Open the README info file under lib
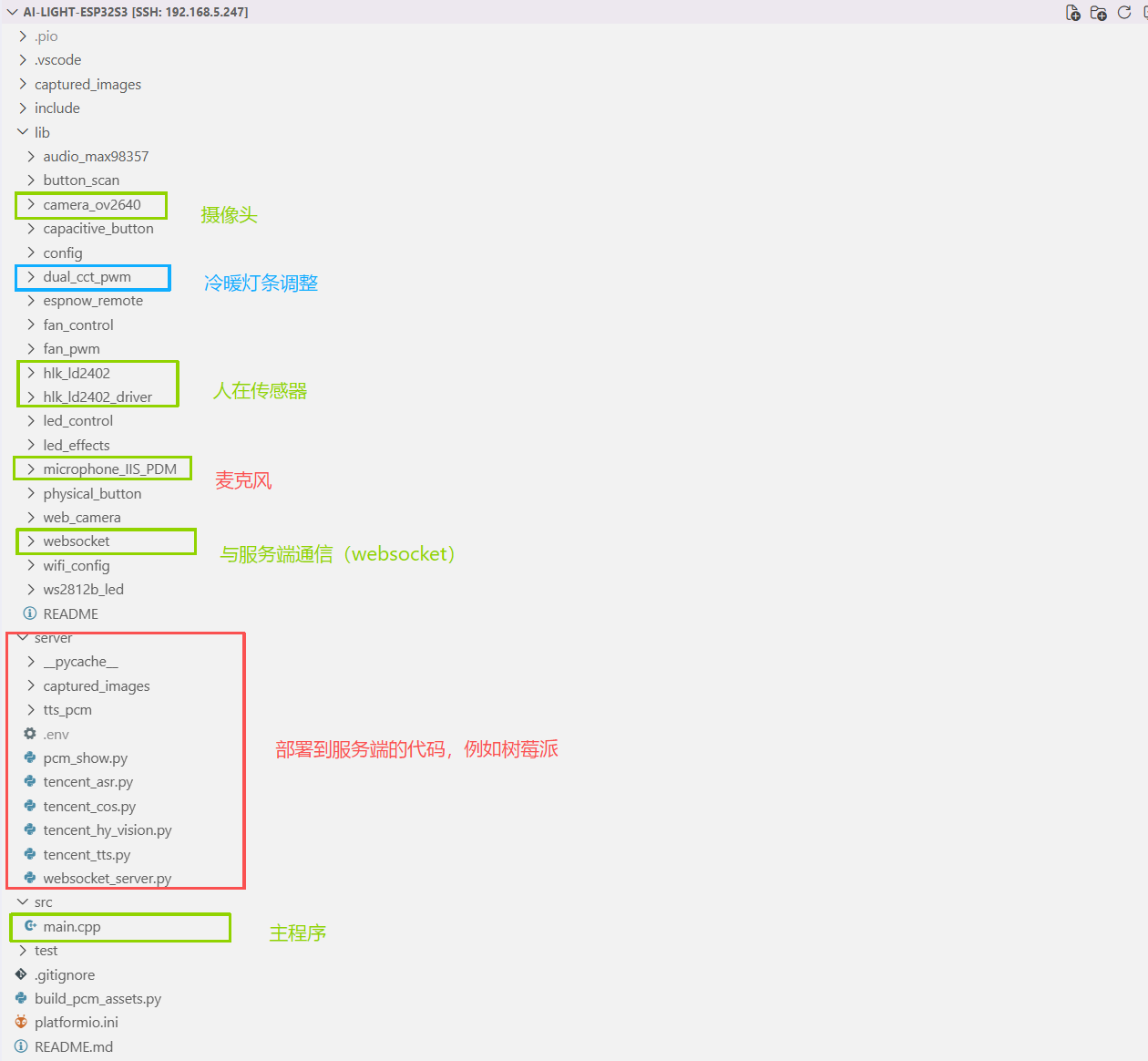 (x=71, y=613)
